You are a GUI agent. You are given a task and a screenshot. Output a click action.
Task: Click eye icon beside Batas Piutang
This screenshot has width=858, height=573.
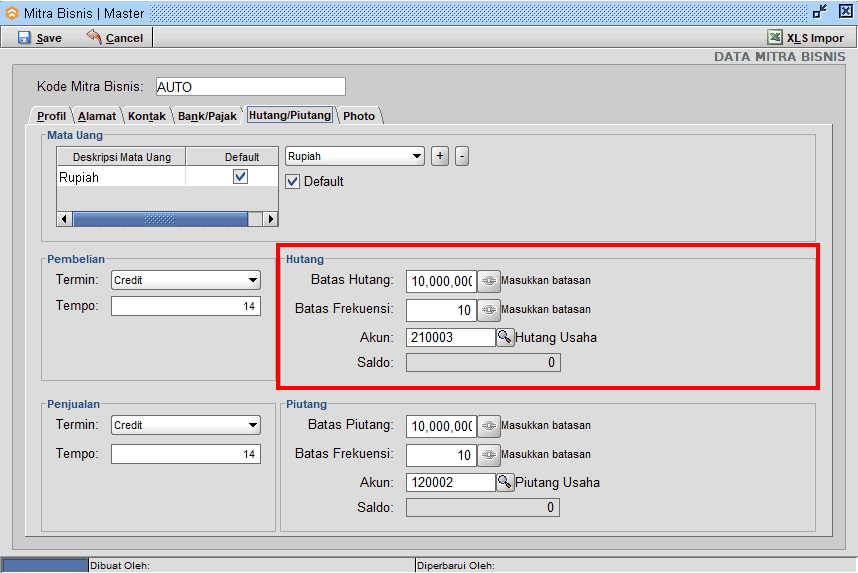(488, 426)
